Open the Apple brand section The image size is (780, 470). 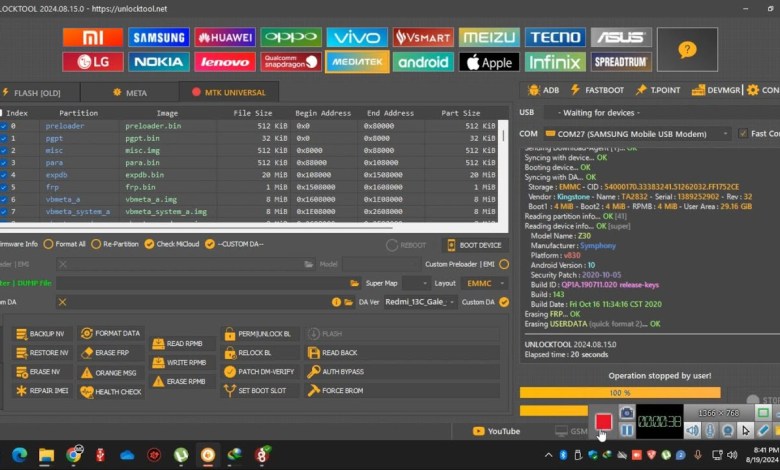coord(489,62)
